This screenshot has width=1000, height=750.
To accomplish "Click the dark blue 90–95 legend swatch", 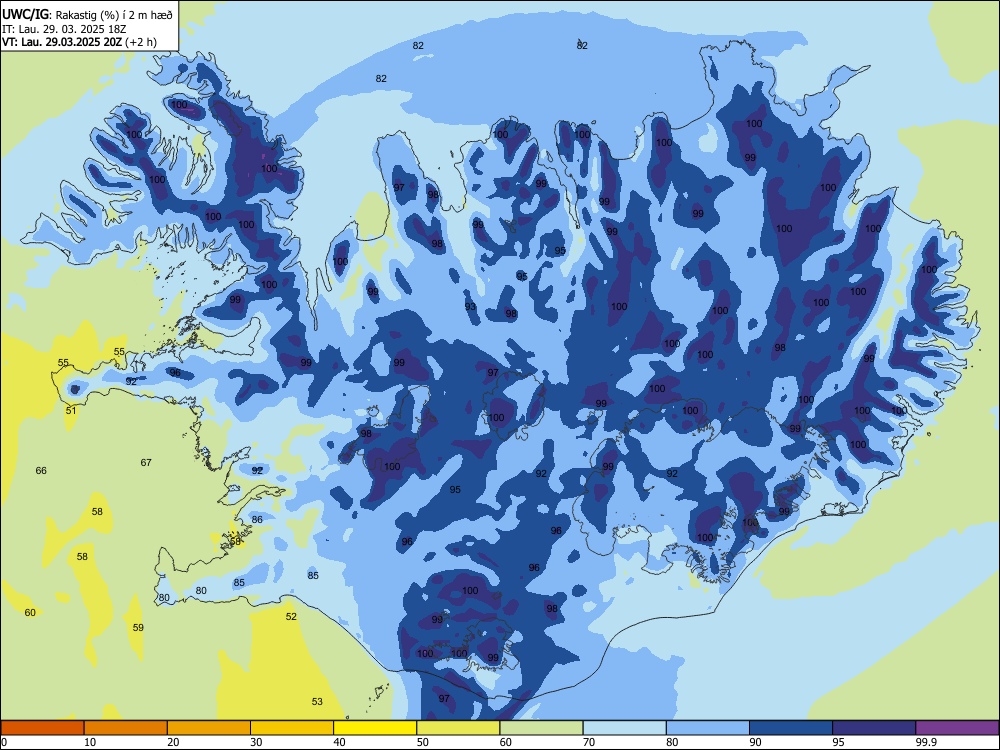I will (x=791, y=728).
